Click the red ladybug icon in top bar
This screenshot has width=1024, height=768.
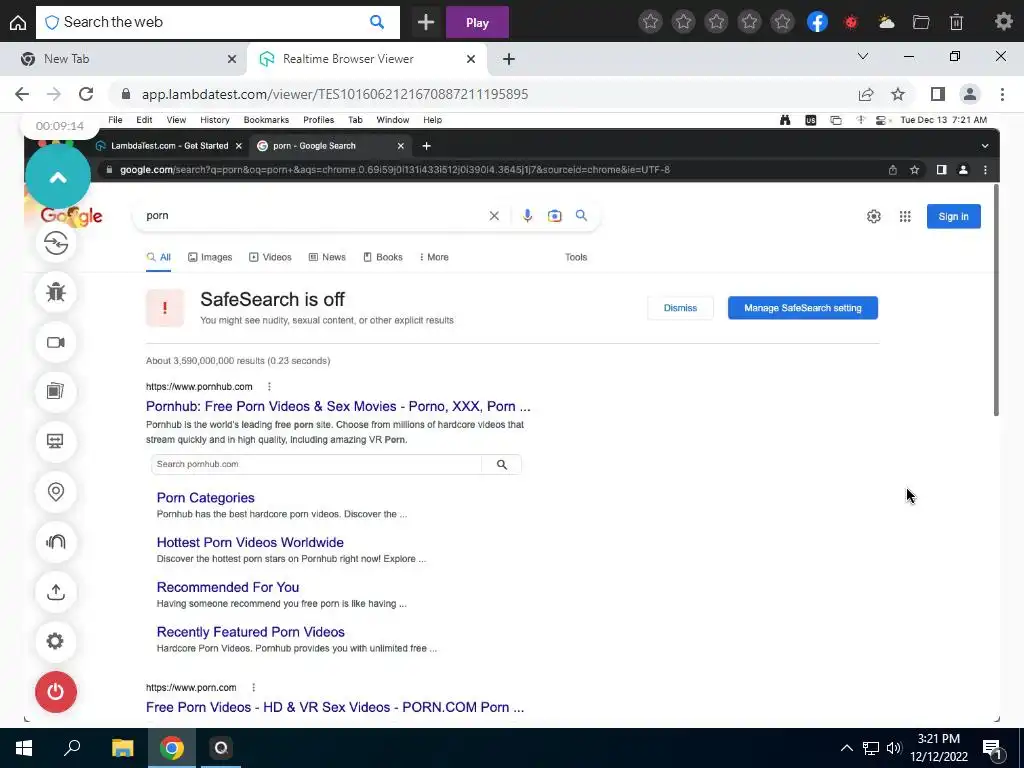[851, 22]
